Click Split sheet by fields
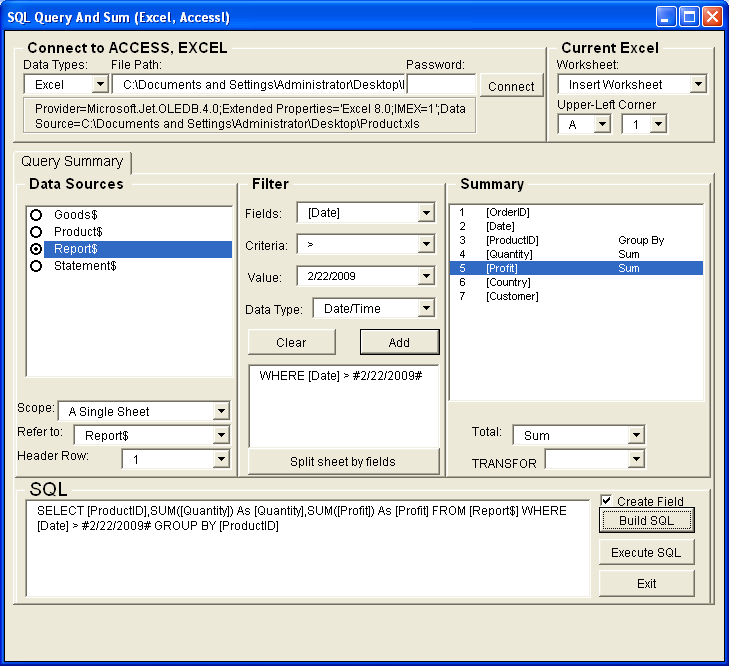729x666 pixels. pyautogui.click(x=343, y=461)
